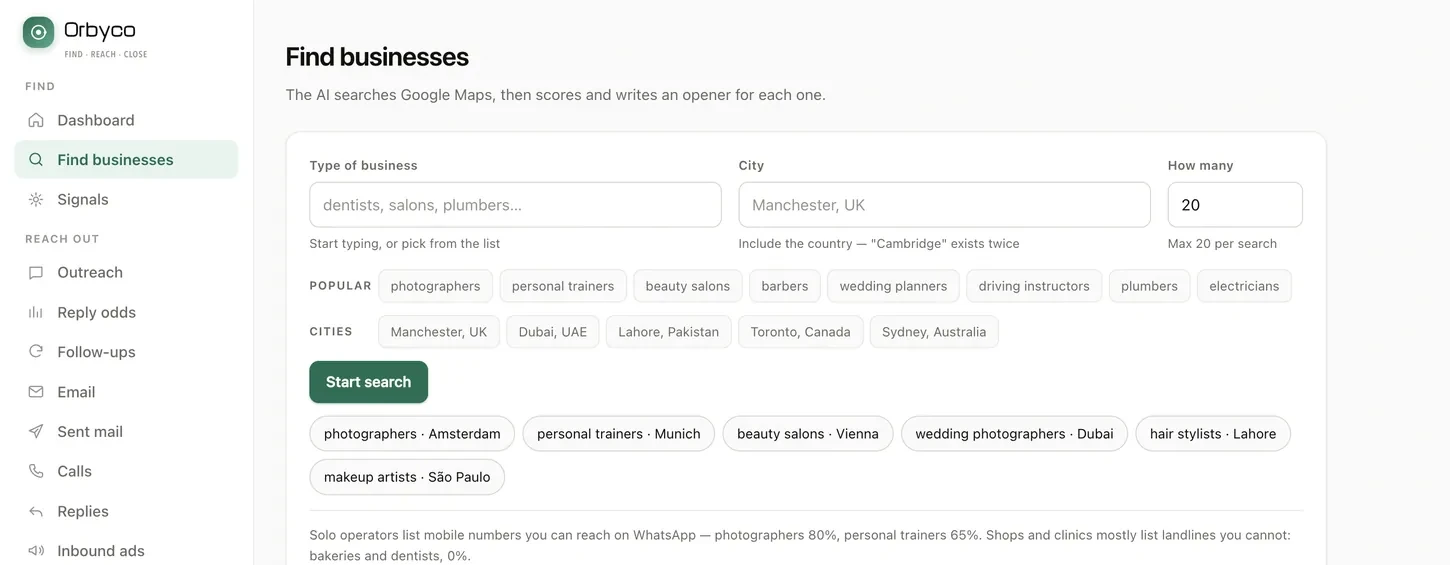Choose the beauty salons popular chip

688,286
